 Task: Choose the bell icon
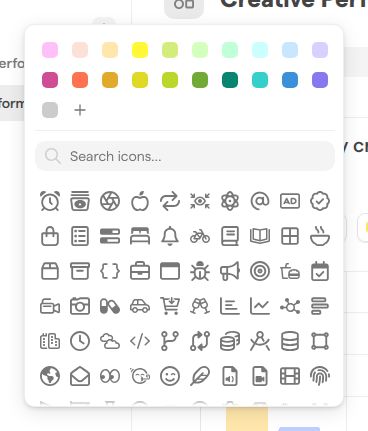tap(170, 236)
